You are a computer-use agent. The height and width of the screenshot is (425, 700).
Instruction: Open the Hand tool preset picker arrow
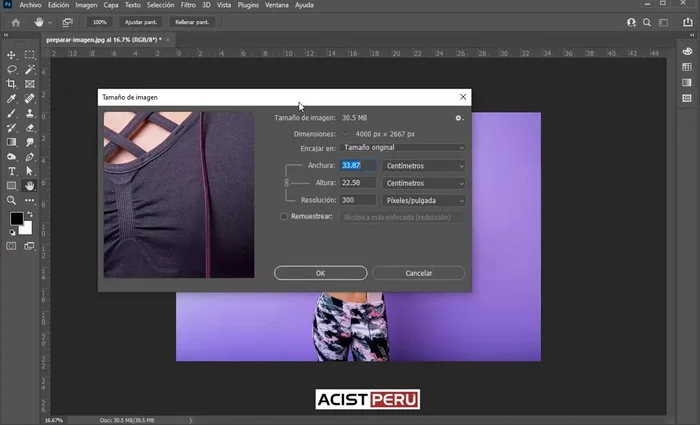click(50, 22)
